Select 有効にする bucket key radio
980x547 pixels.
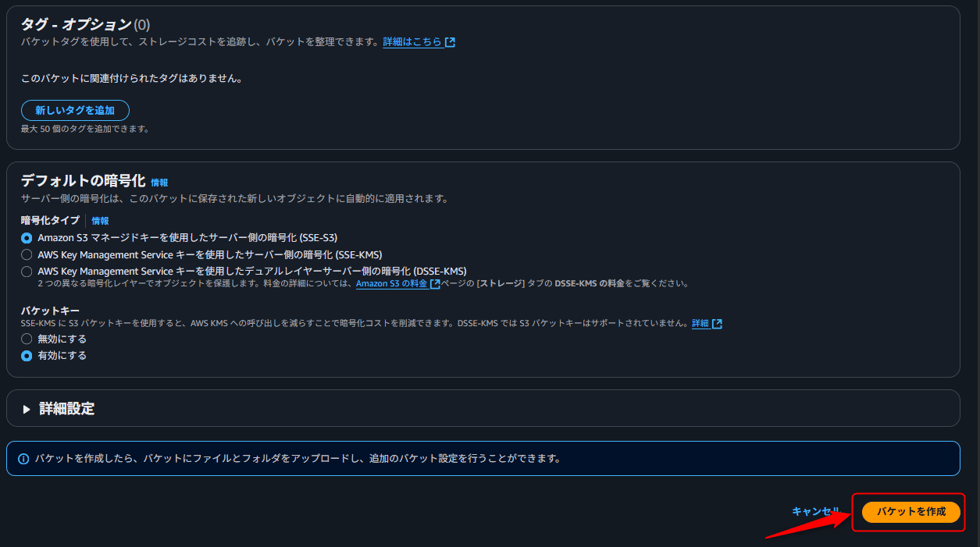(x=26, y=356)
